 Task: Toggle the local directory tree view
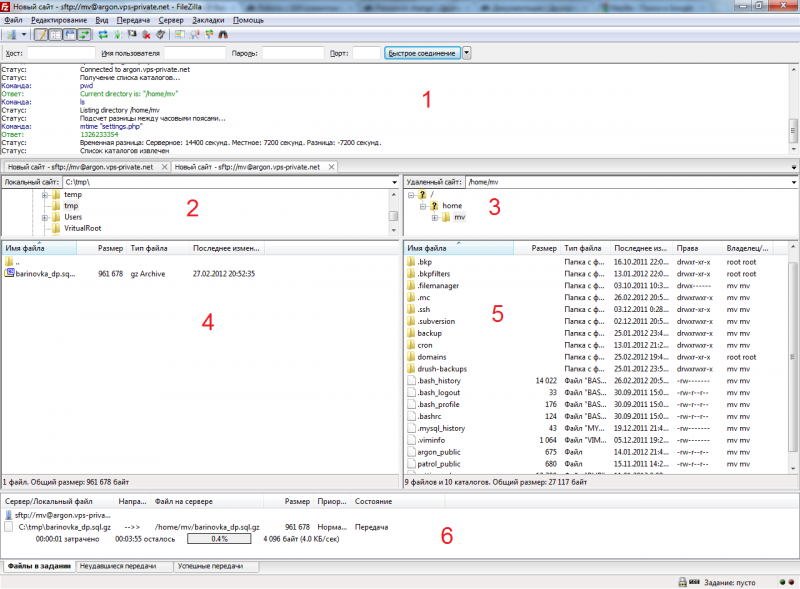point(55,34)
